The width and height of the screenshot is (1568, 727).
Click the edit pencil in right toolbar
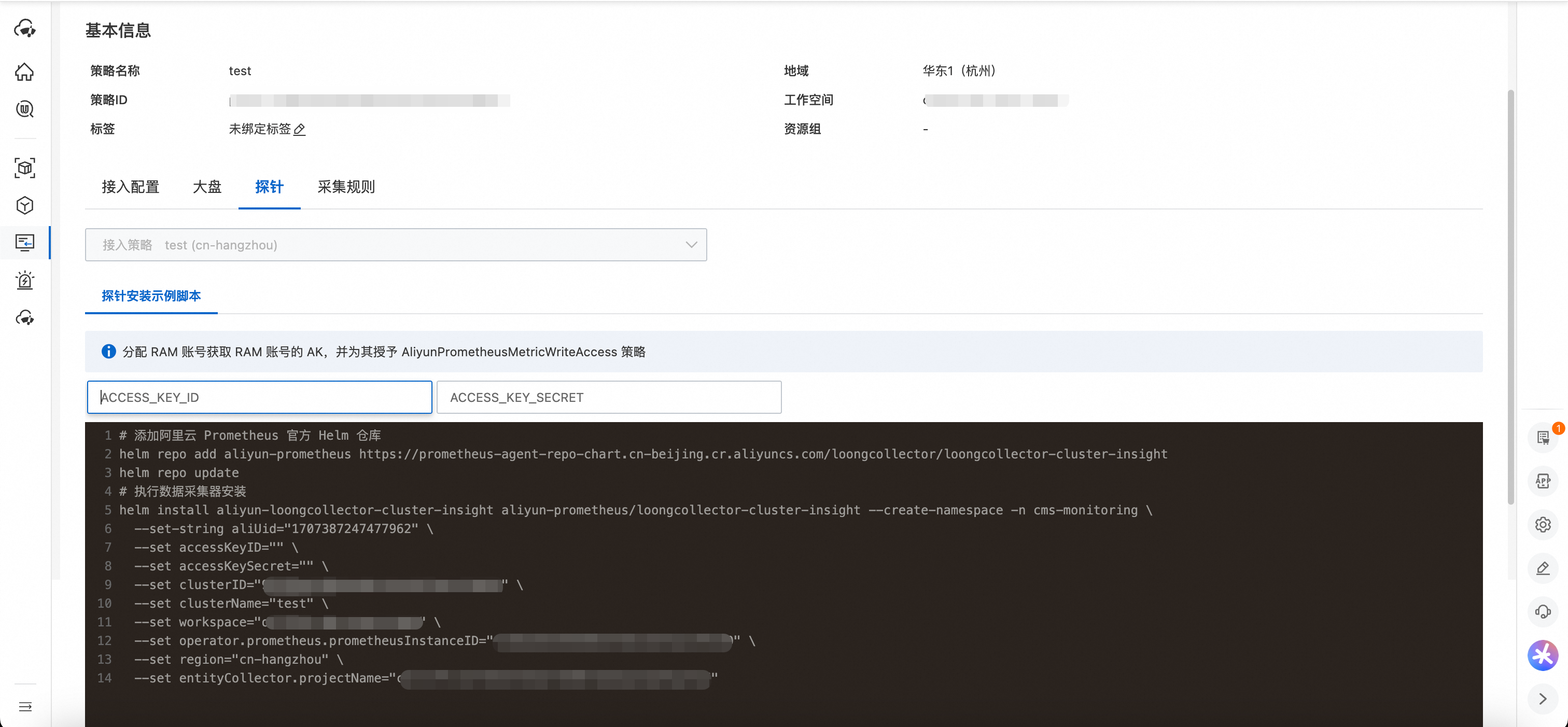1542,568
